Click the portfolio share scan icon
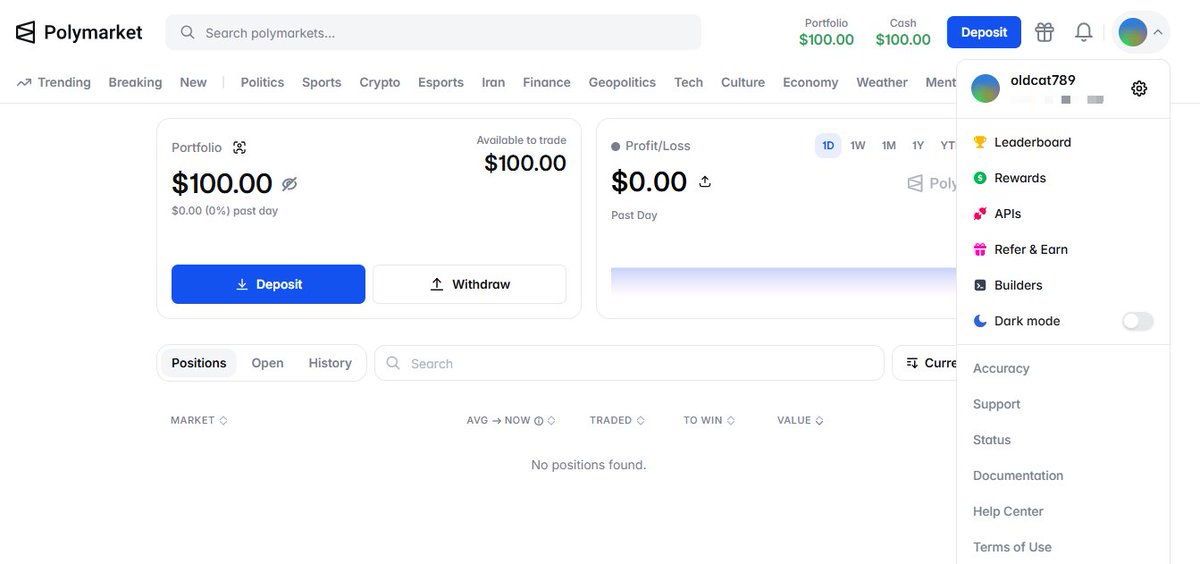This screenshot has height=564, width=1200. click(239, 147)
